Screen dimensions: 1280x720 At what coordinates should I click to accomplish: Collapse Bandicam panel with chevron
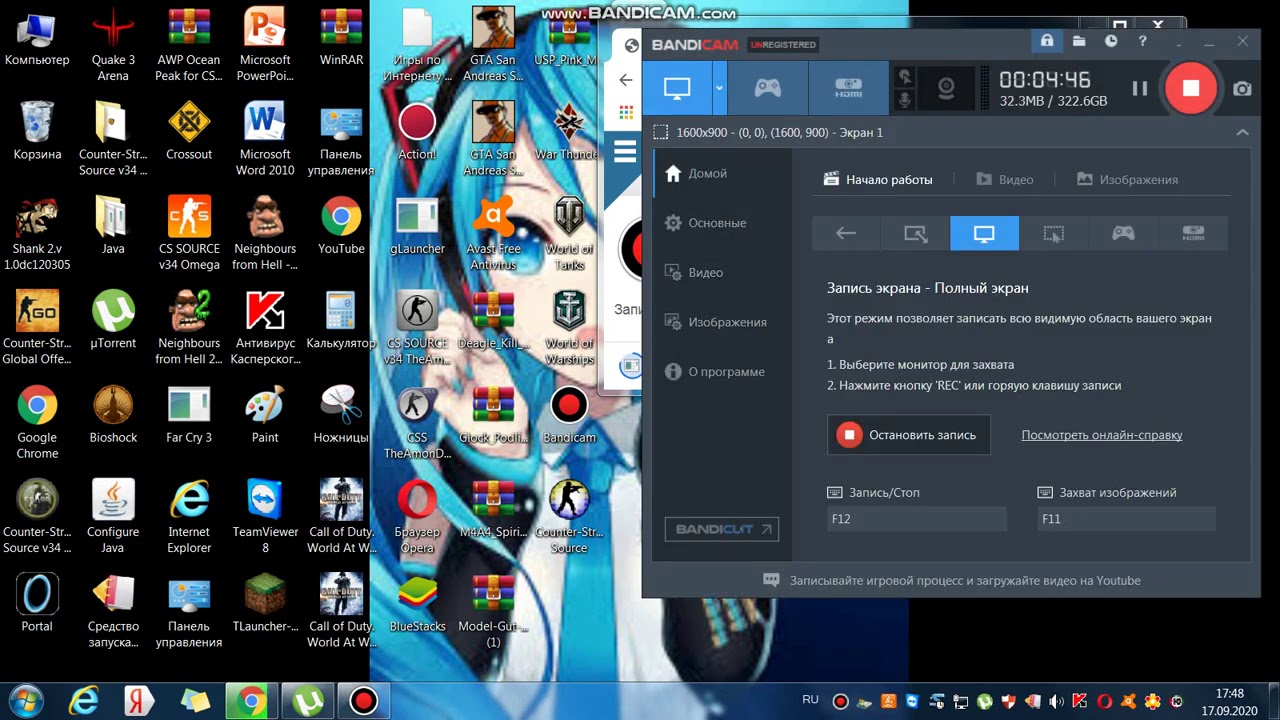[1242, 132]
